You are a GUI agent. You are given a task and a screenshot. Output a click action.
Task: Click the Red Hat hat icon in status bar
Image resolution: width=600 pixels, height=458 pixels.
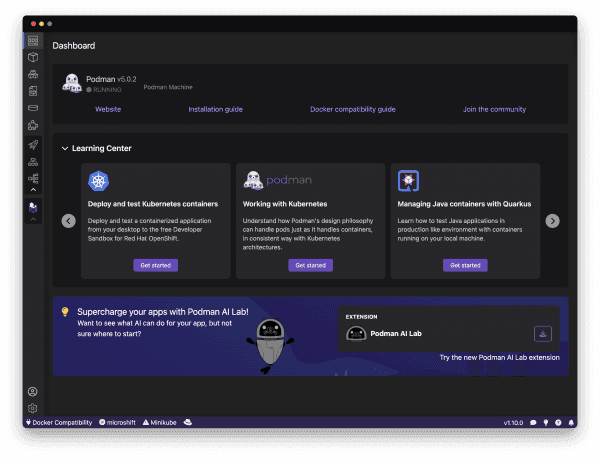coord(188,422)
